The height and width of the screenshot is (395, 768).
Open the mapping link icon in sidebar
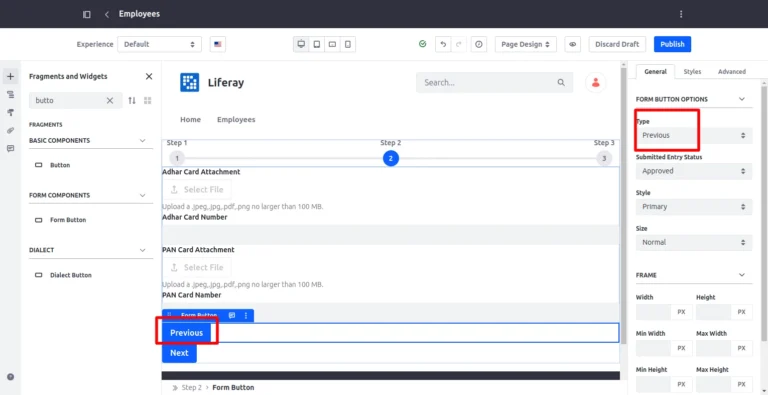point(11,130)
